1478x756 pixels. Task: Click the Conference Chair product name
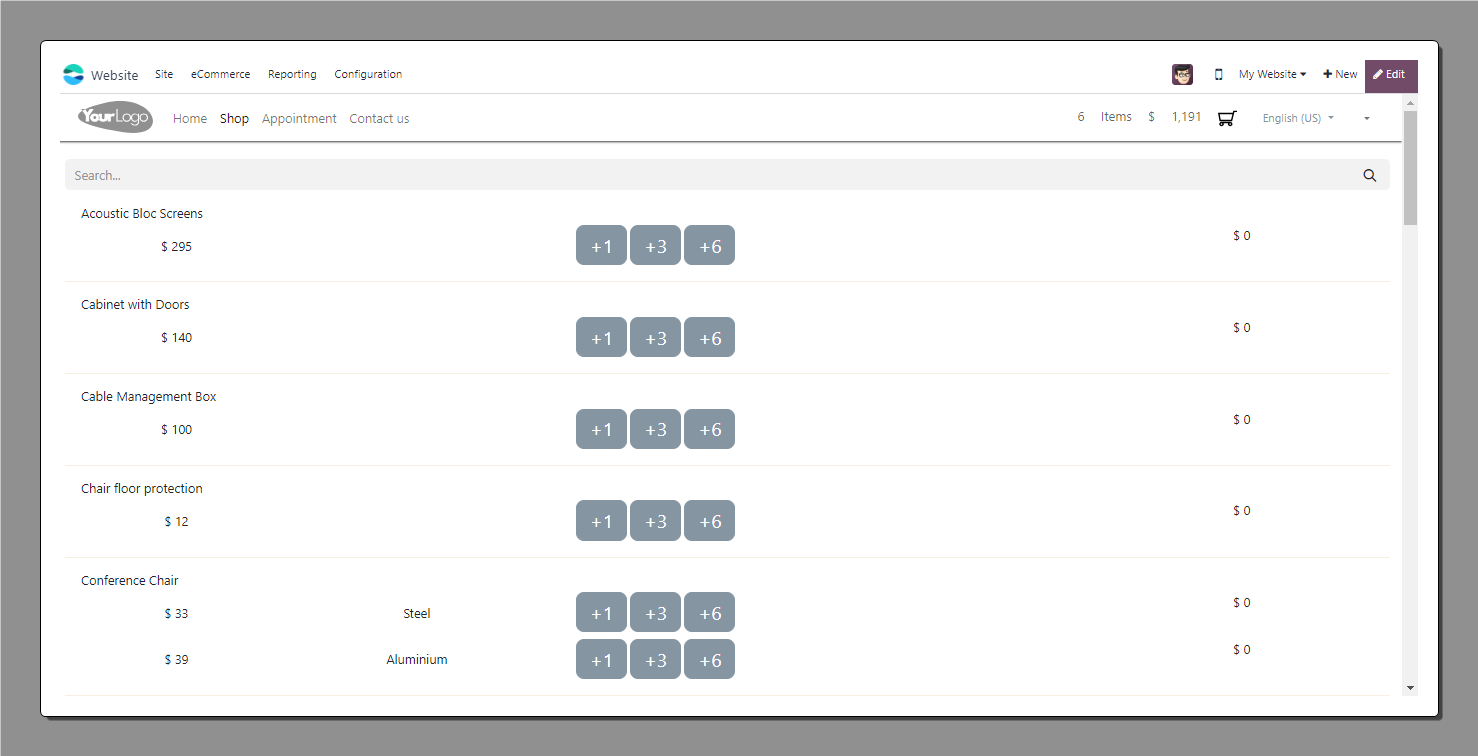[x=130, y=580]
